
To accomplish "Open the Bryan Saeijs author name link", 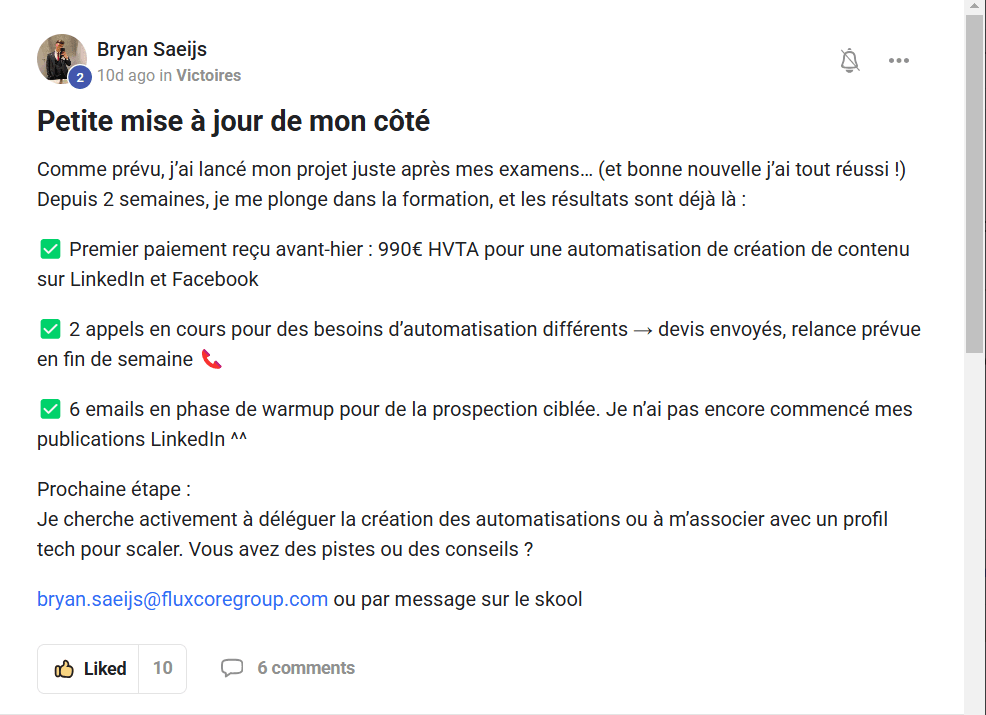I will pyautogui.click(x=152, y=49).
